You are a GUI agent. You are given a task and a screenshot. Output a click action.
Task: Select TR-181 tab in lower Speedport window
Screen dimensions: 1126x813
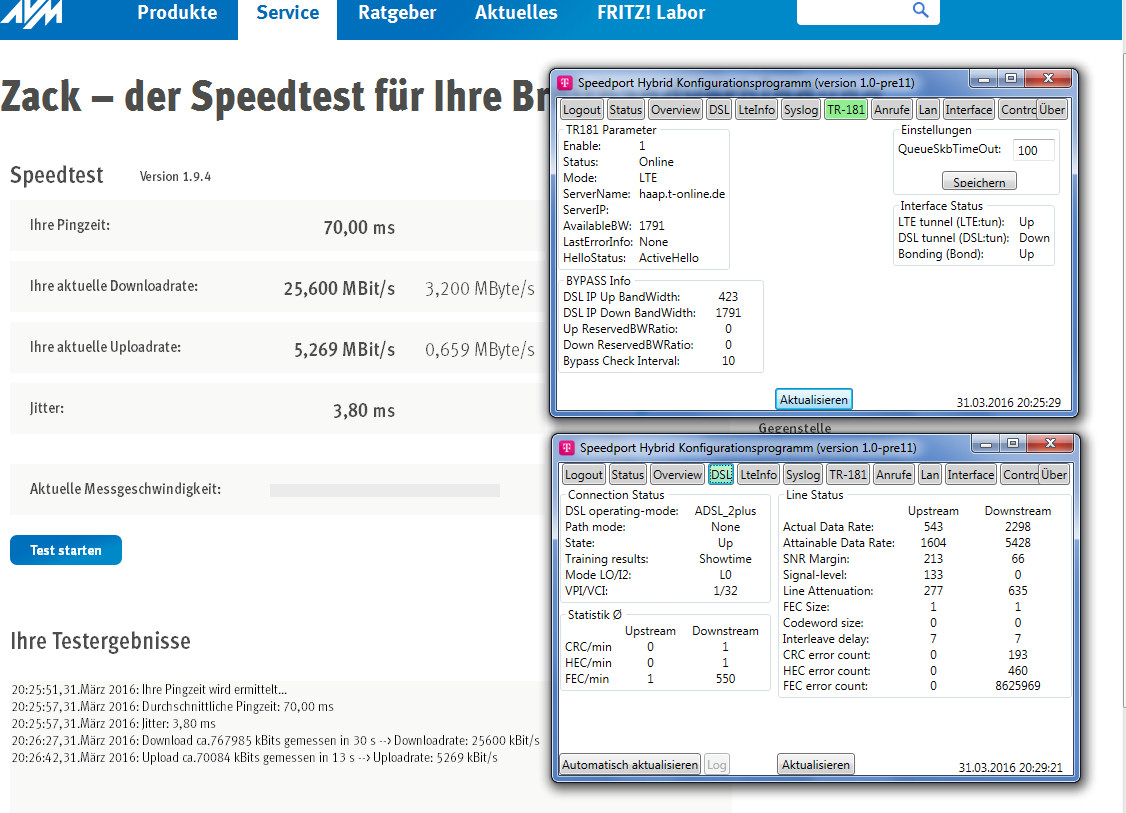(848, 475)
